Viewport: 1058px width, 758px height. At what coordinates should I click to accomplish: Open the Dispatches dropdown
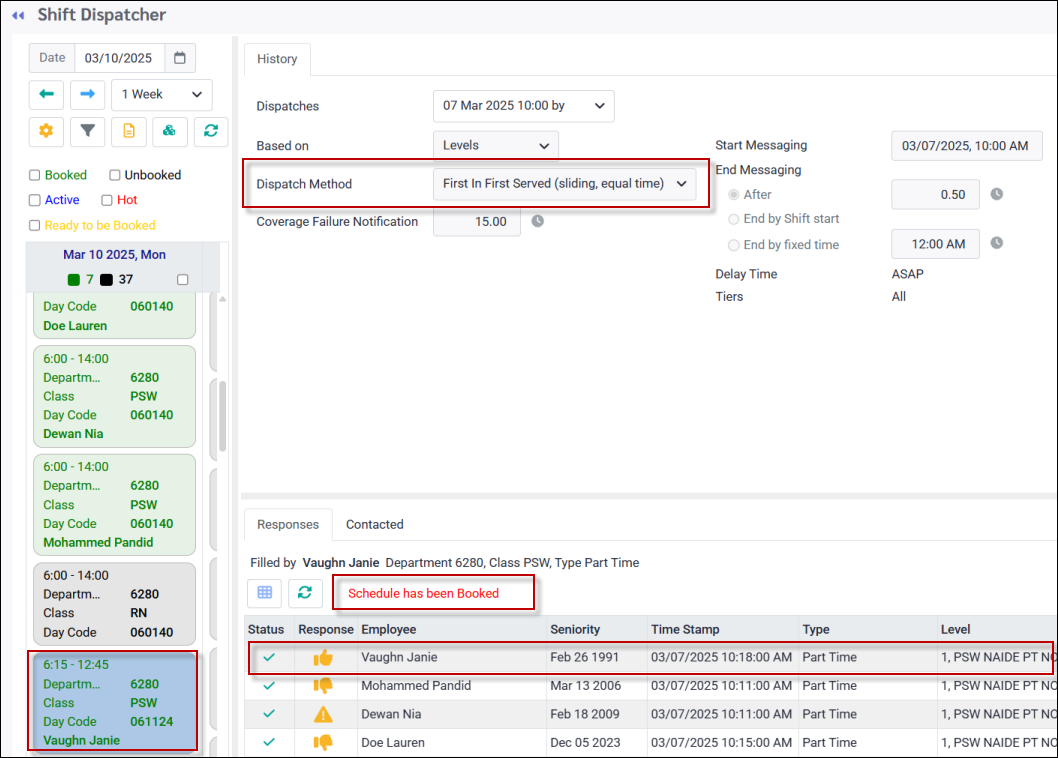point(524,106)
